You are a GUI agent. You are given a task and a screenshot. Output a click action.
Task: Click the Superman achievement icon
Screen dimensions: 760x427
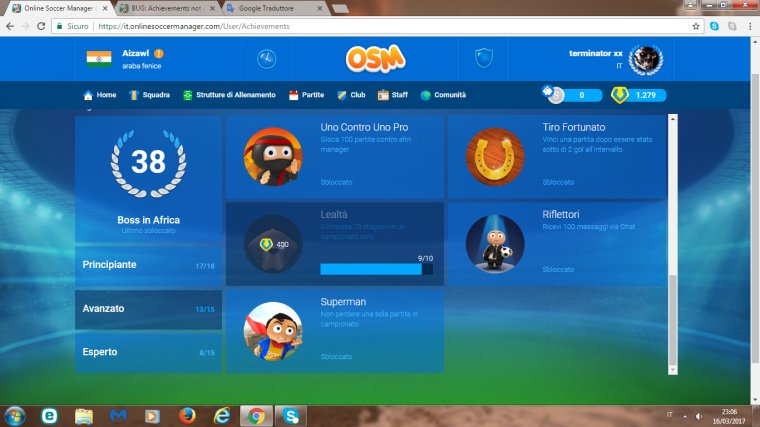273,331
